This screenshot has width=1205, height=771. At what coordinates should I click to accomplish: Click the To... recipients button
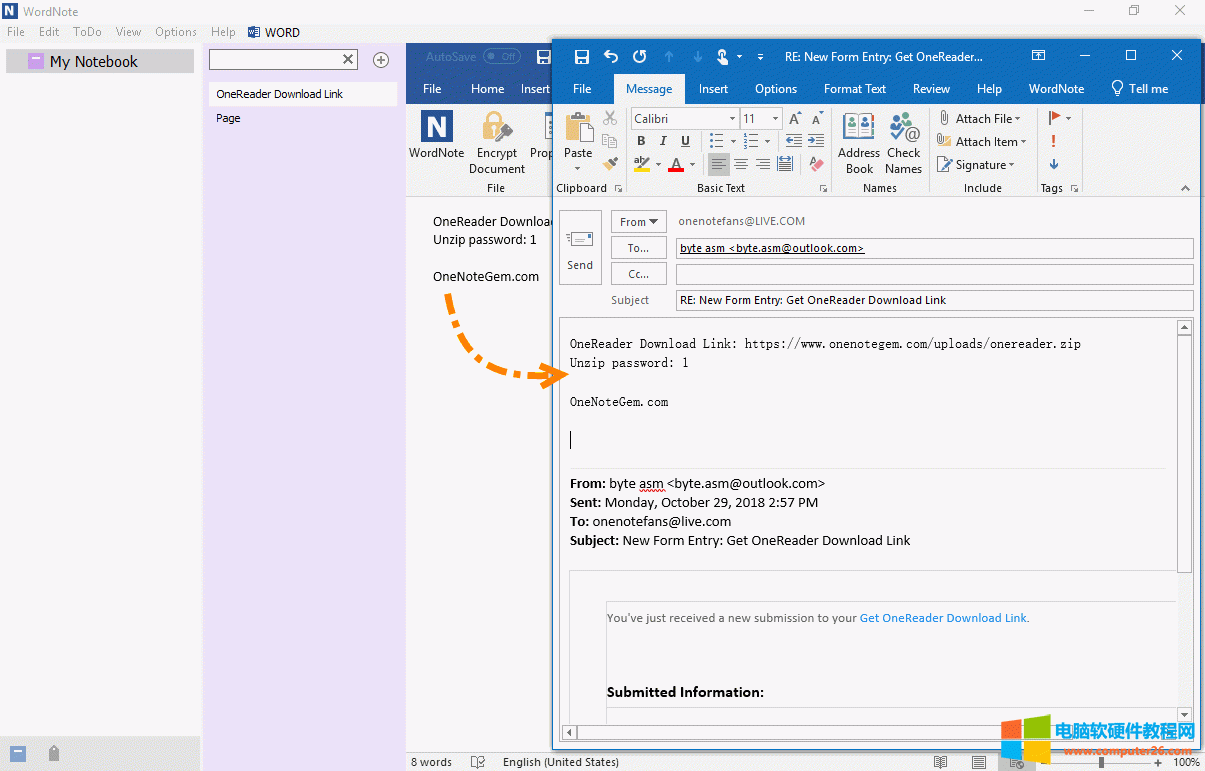[638, 248]
